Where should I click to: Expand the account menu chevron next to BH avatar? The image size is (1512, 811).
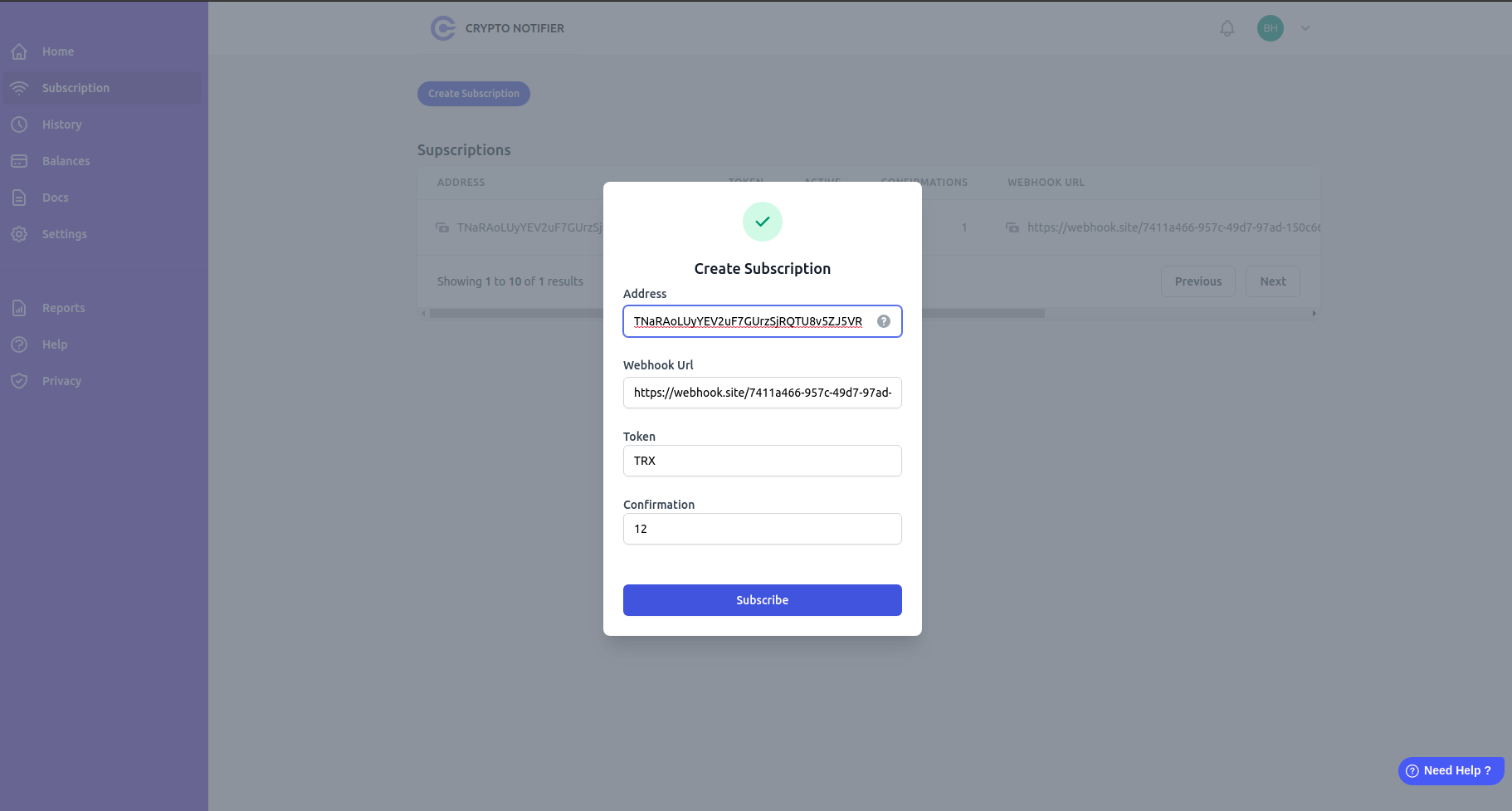point(1304,27)
